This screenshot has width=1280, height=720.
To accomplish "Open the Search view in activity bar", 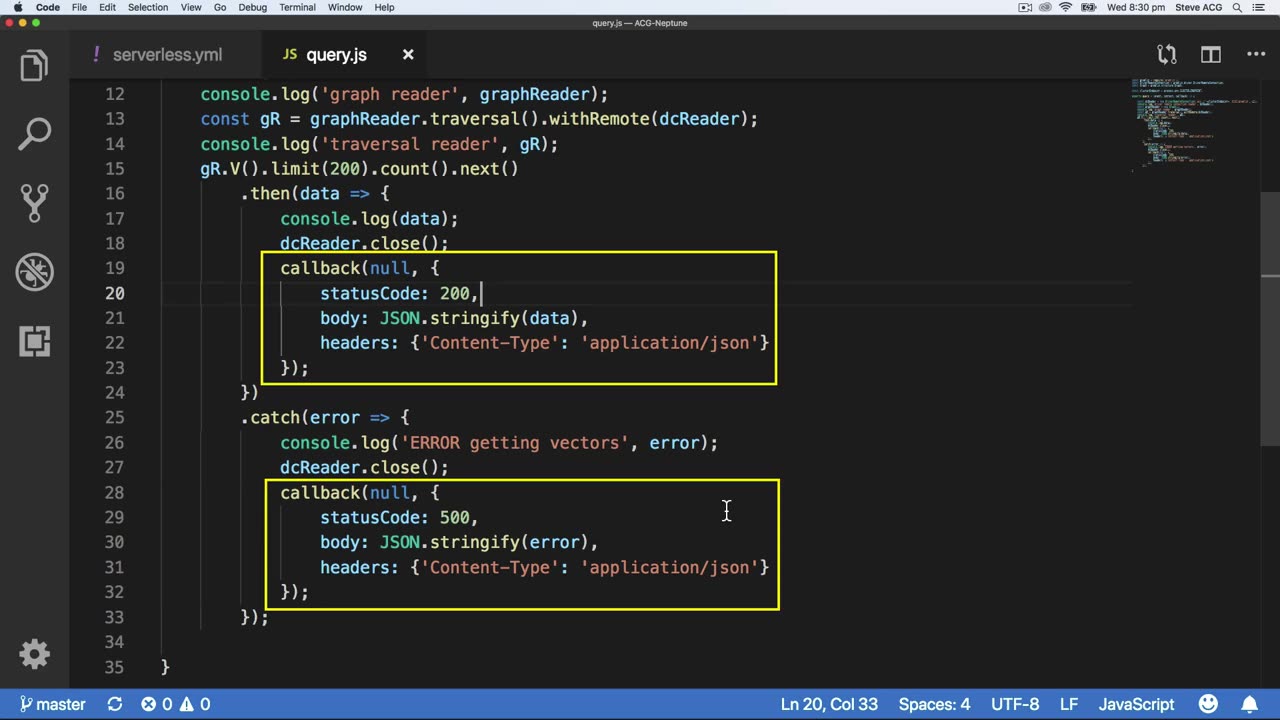I will click(34, 134).
